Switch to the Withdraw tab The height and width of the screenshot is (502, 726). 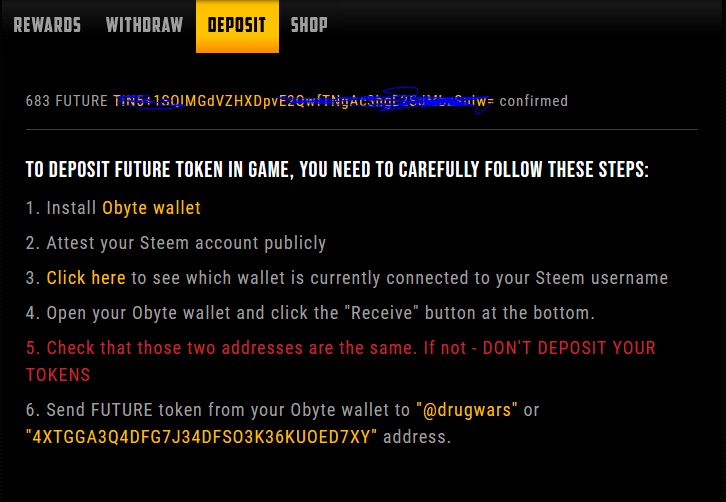pyautogui.click(x=144, y=25)
